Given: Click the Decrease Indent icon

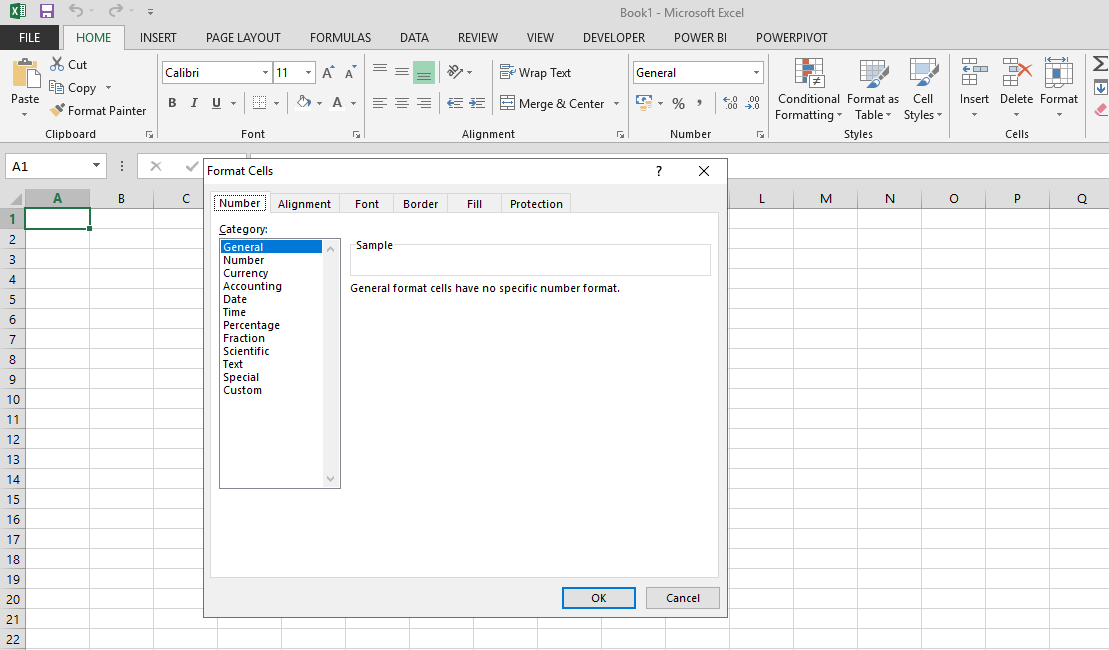Looking at the screenshot, I should [x=455, y=103].
